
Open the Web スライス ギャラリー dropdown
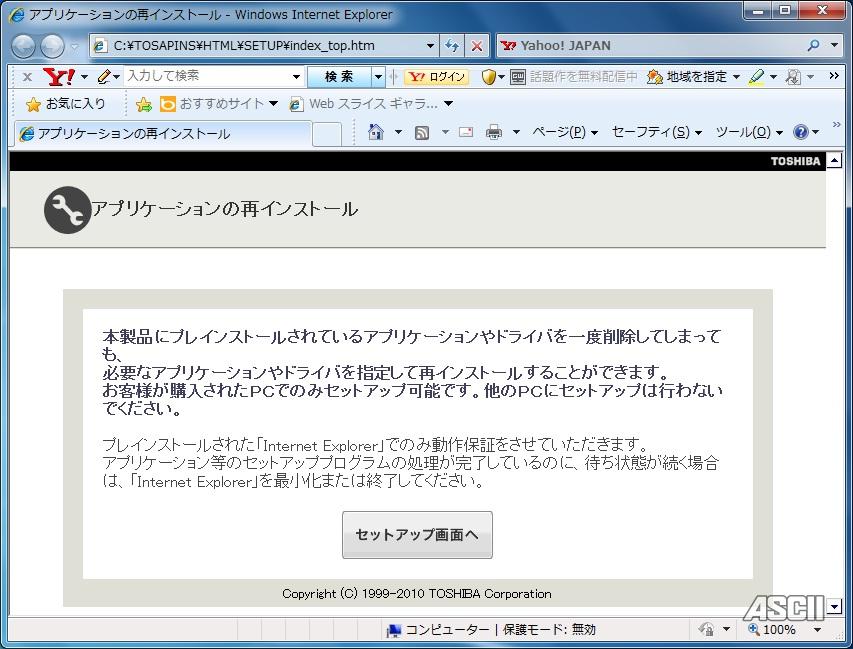point(448,103)
